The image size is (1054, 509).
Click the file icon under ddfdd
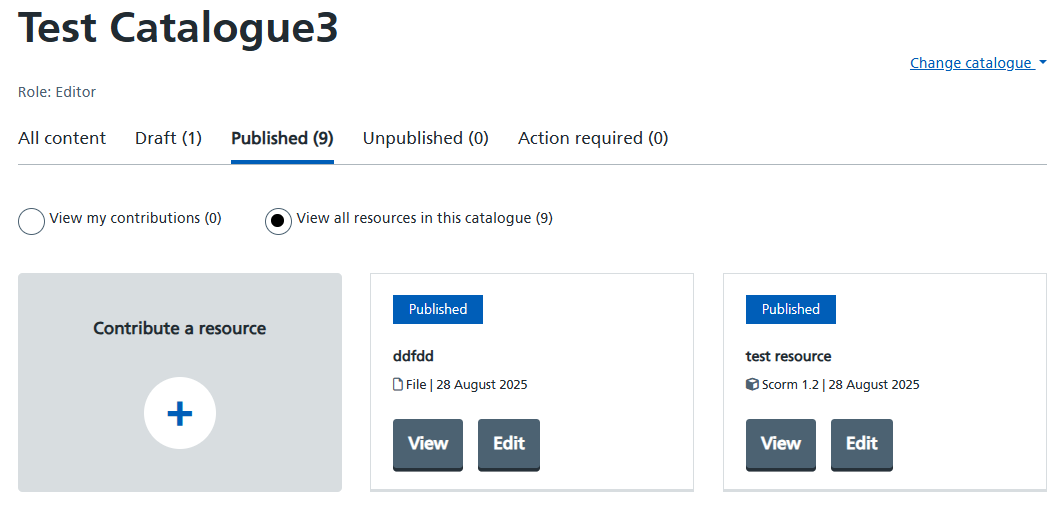tap(398, 385)
